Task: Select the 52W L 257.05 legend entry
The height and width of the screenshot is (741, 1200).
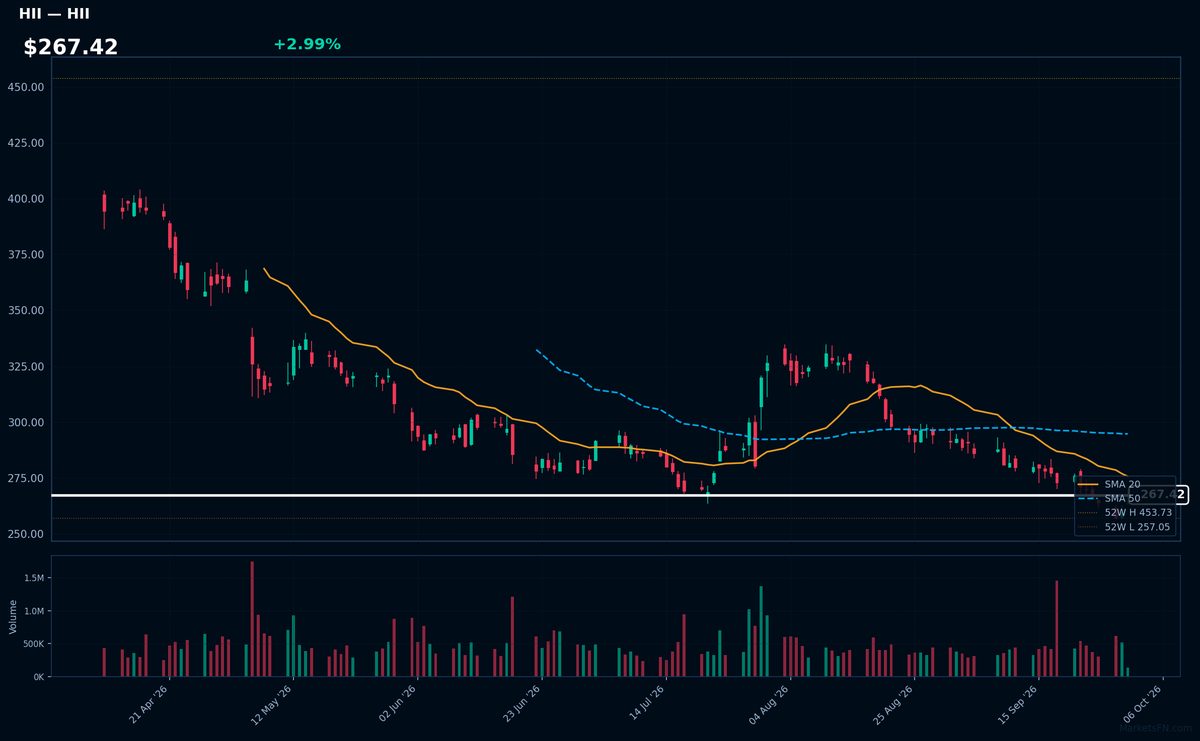Action: point(1123,526)
